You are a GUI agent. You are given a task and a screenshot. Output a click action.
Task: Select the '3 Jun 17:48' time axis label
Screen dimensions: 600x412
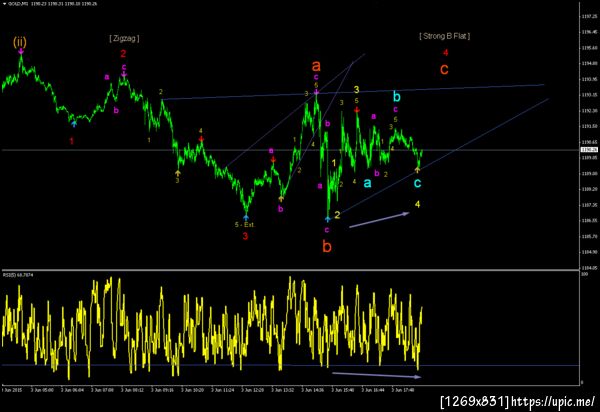coord(403,390)
